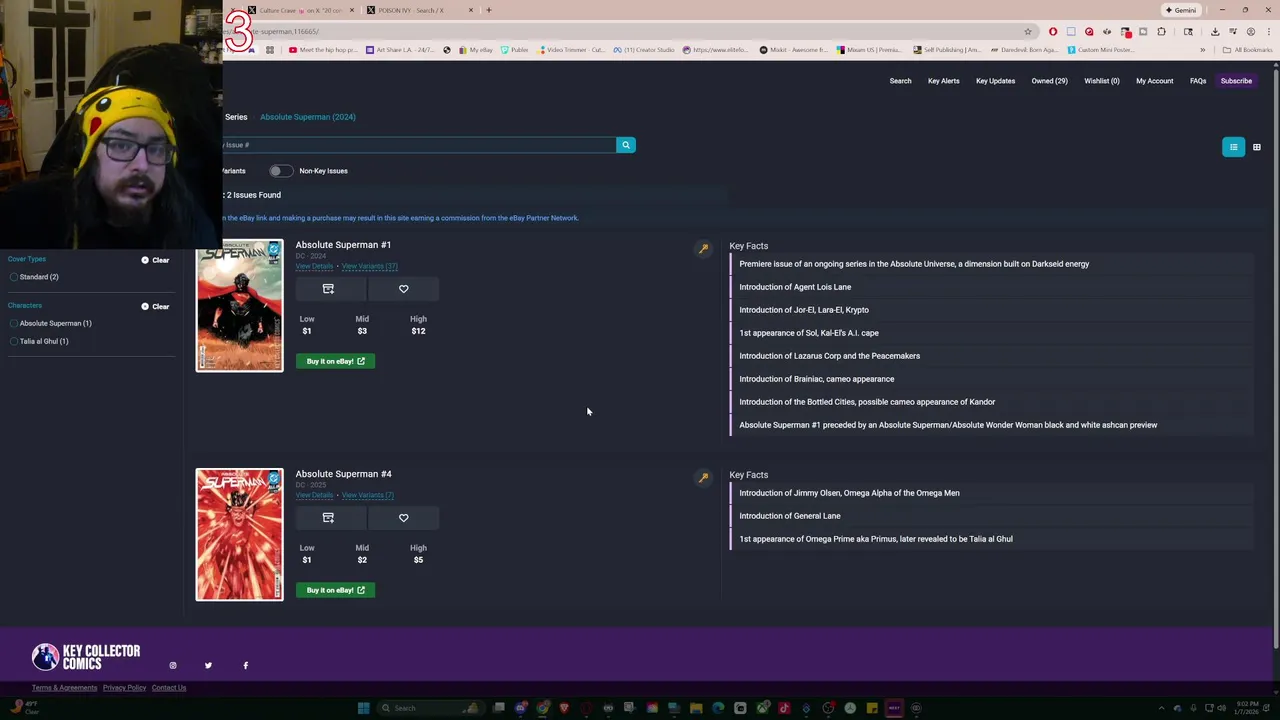The image size is (1280, 720).
Task: Open TikTok from the taskbar
Action: (784, 708)
